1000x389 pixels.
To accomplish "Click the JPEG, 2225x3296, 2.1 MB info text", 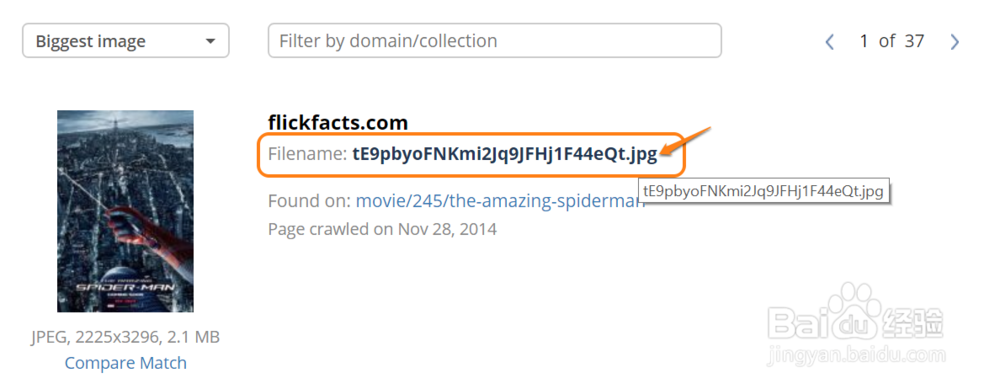I will [x=126, y=337].
